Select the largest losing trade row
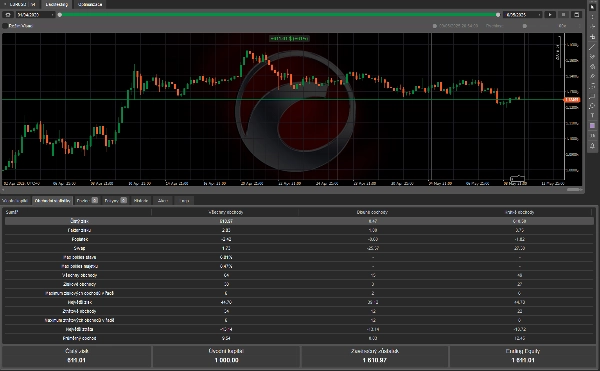This screenshot has height=371, width=600. click(299, 329)
